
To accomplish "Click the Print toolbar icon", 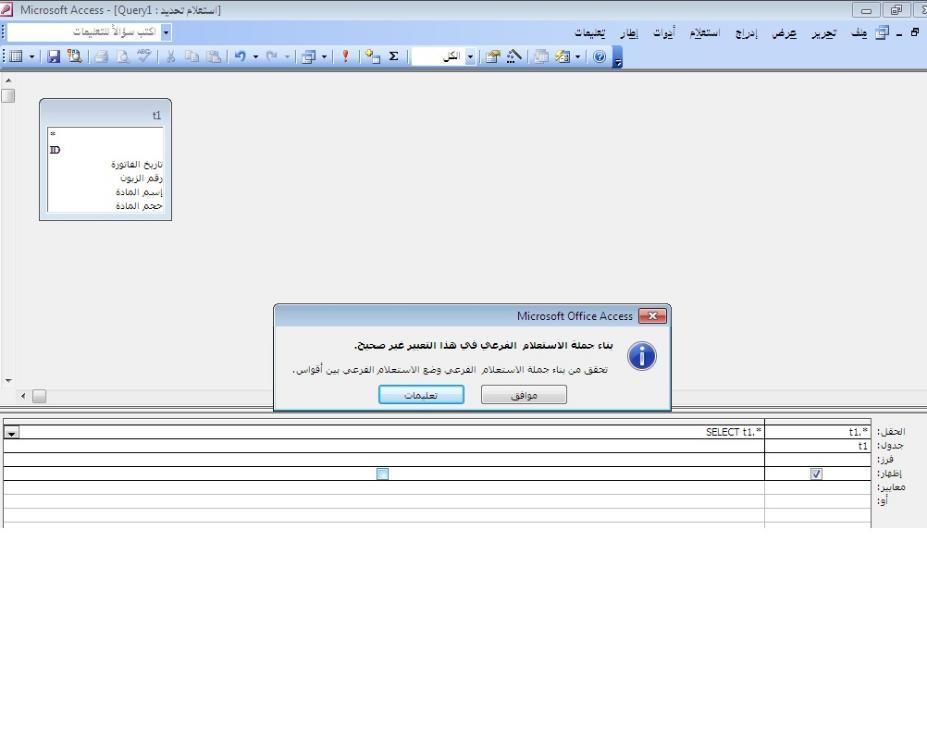I will coord(101,56).
